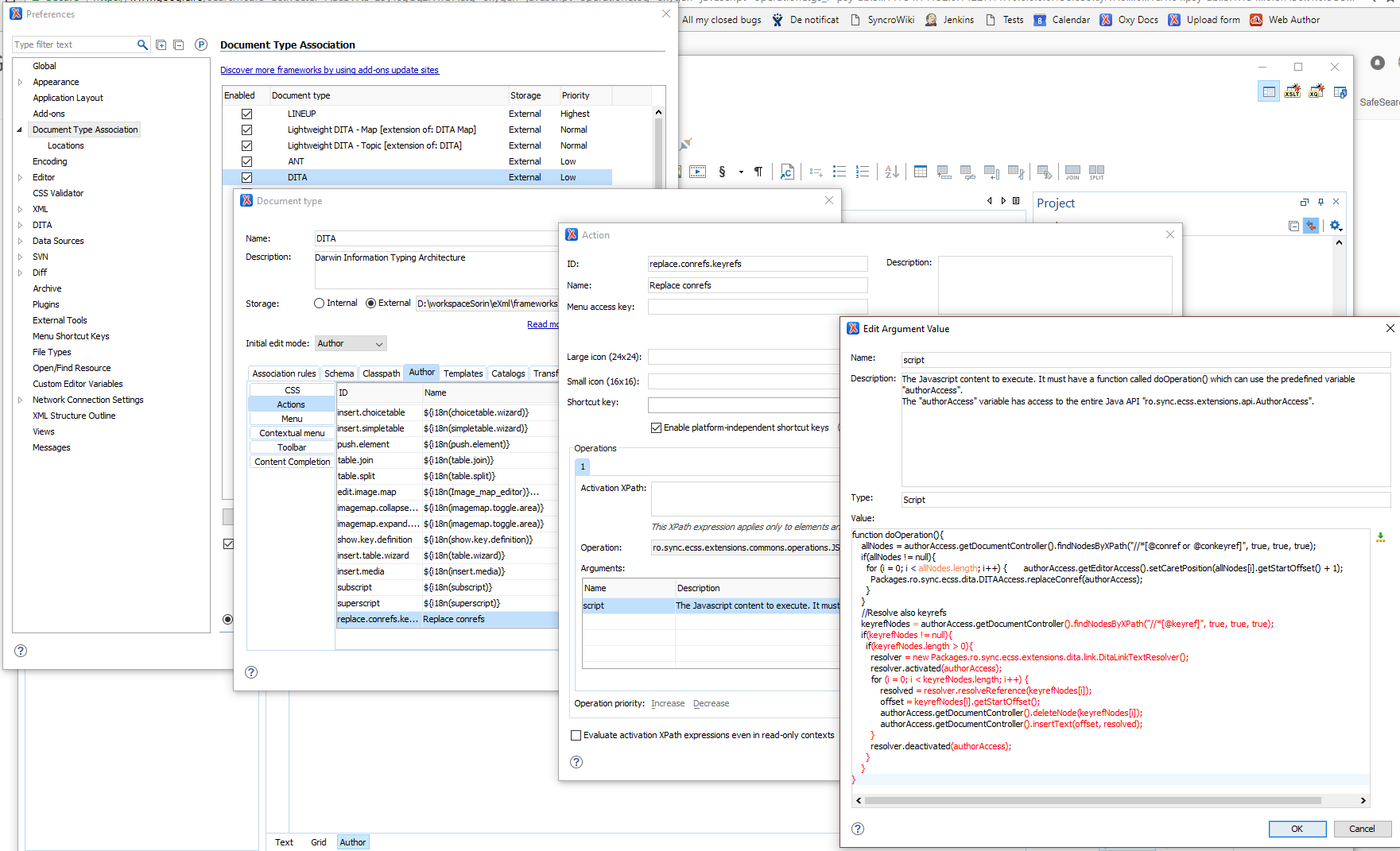This screenshot has height=851, width=1400.
Task: Select the Editor perspective icon
Action: [x=1269, y=91]
